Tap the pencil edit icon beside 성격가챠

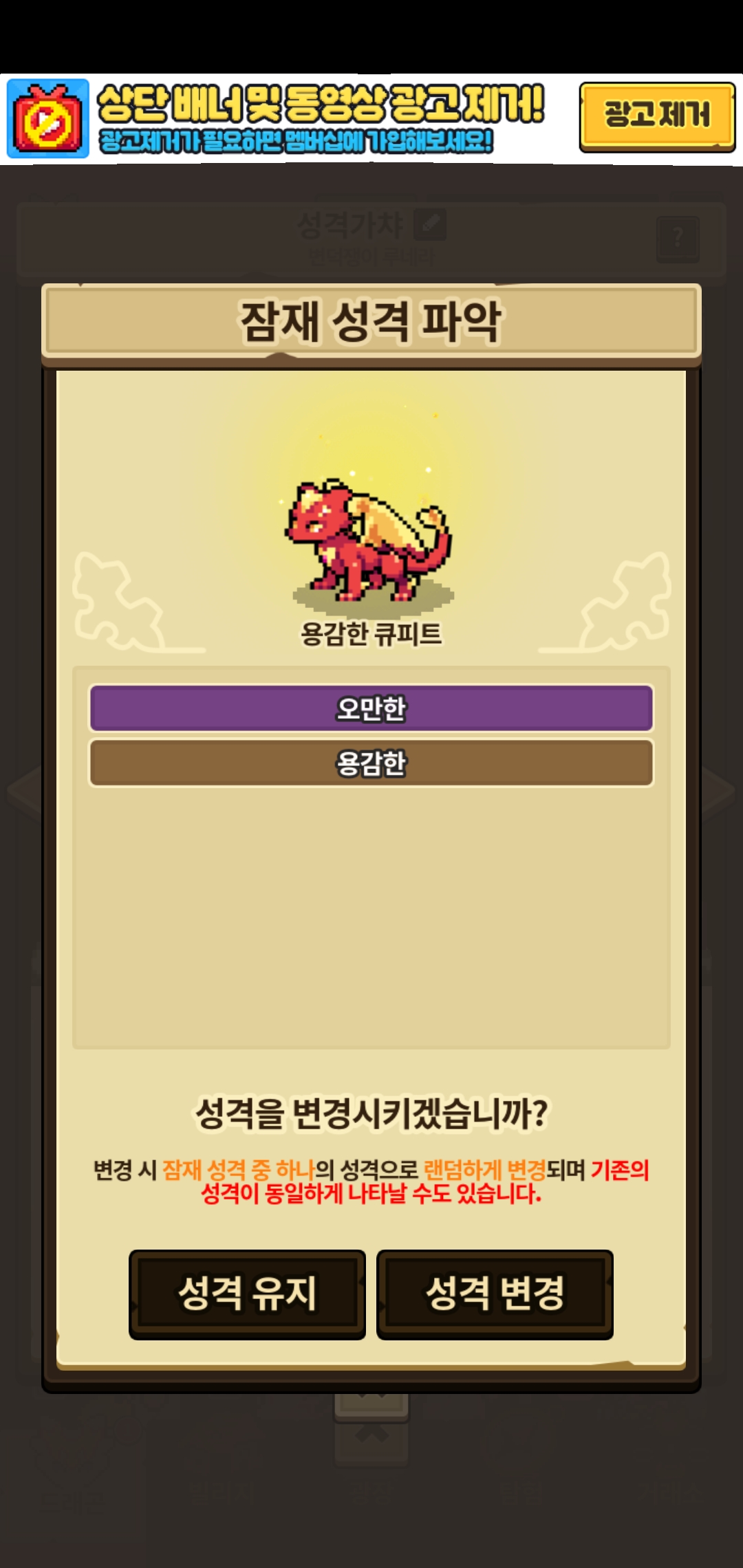coord(430,225)
